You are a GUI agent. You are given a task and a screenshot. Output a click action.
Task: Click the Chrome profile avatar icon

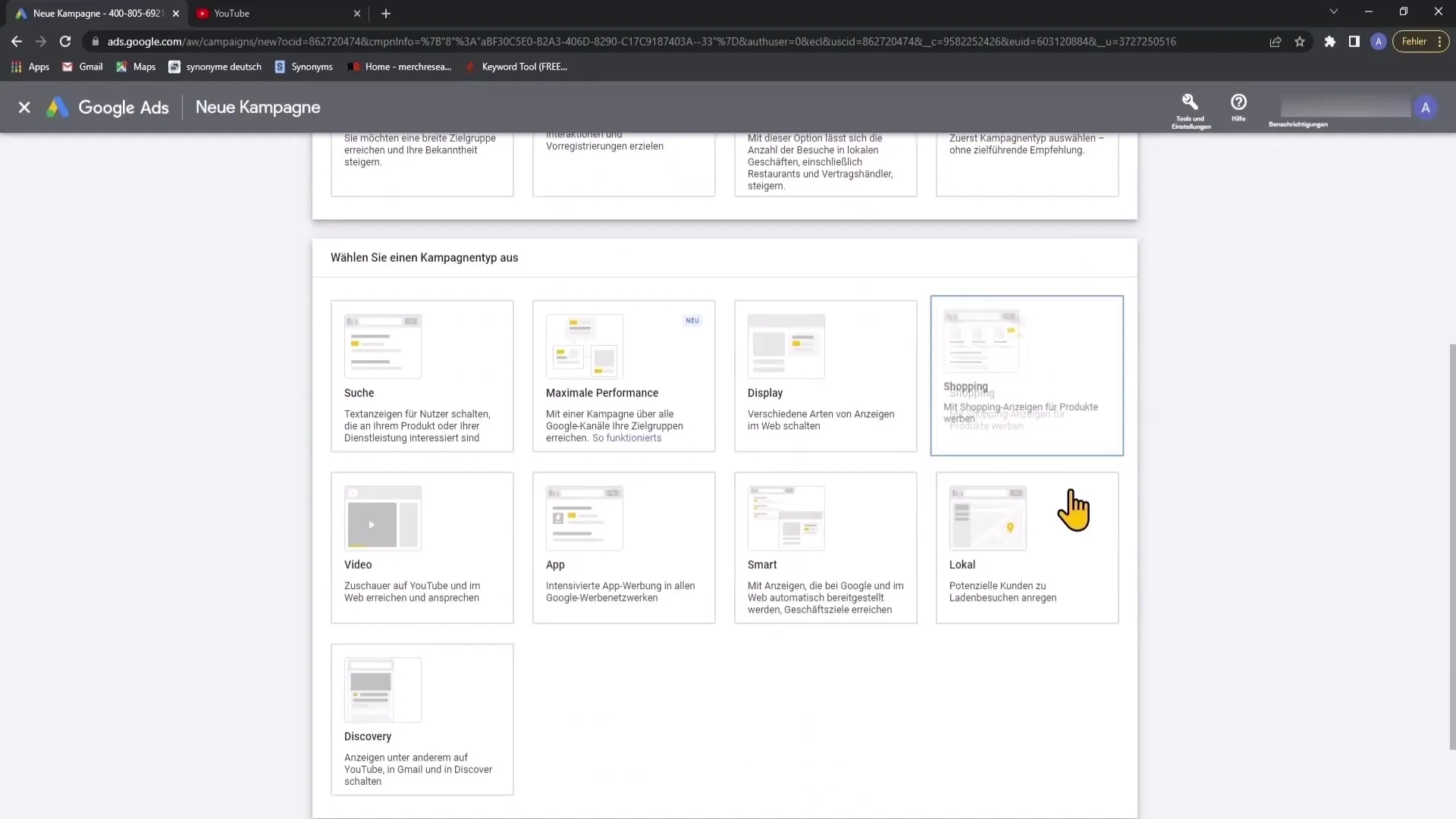click(1379, 42)
